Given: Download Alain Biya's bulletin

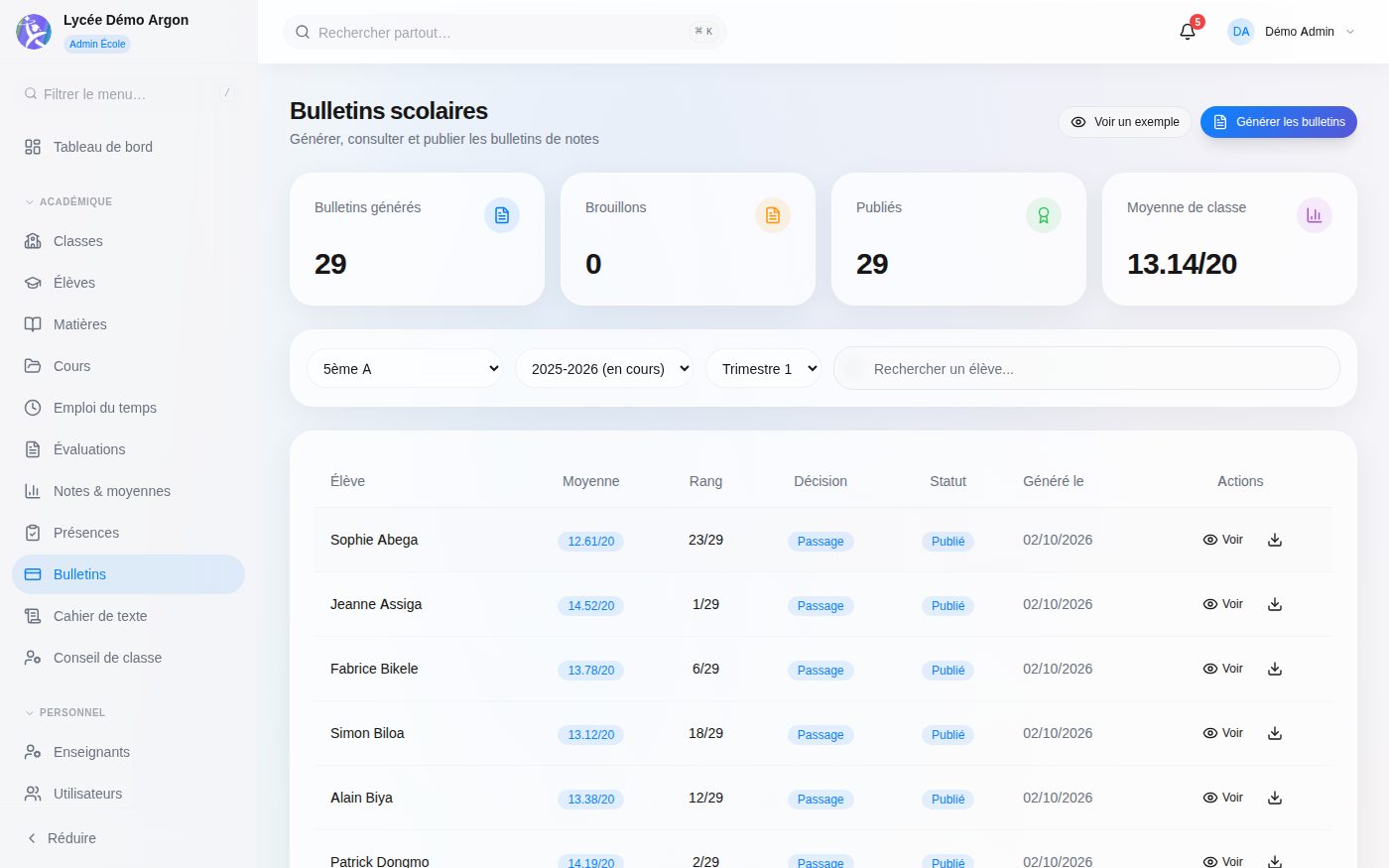Looking at the screenshot, I should tap(1275, 798).
